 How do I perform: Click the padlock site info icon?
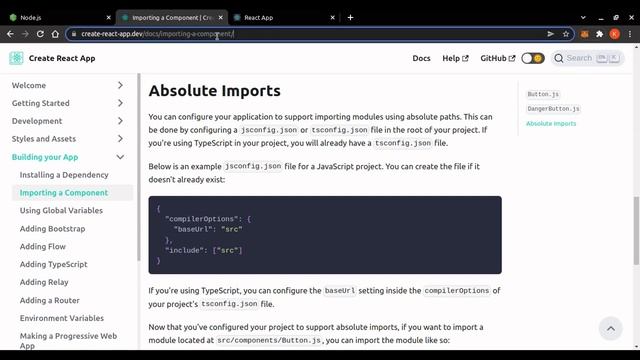pos(74,34)
